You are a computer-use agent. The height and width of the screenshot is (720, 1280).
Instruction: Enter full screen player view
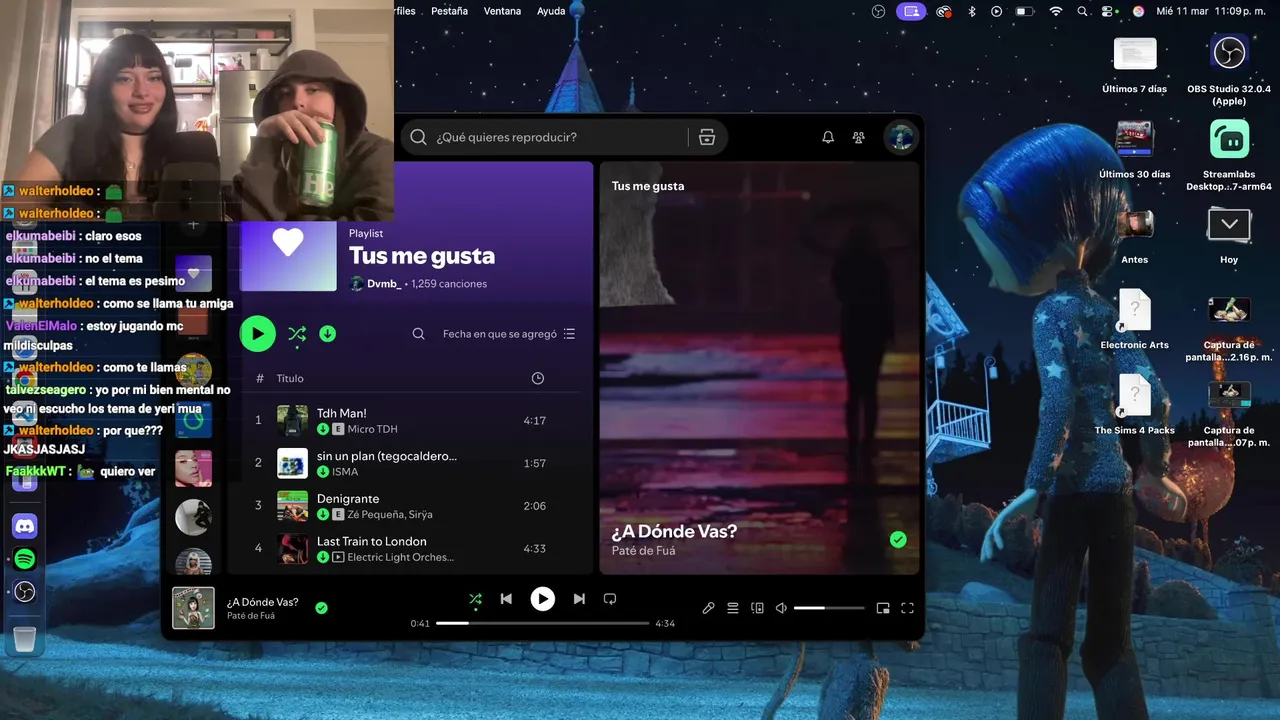coord(908,608)
